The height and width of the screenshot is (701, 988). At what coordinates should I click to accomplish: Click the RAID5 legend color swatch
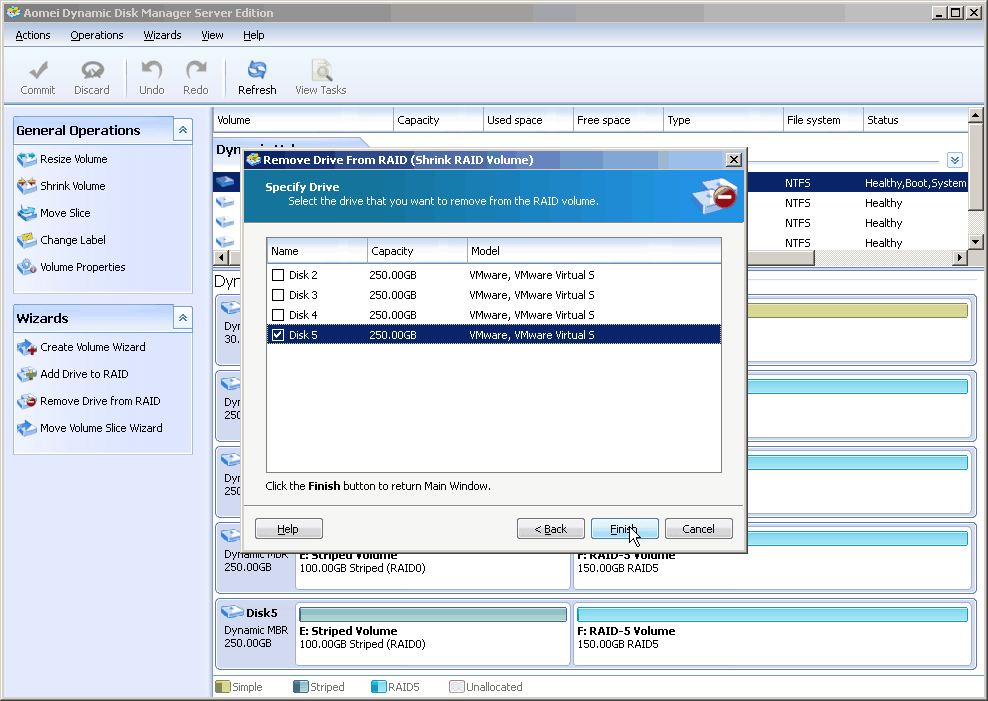tap(378, 687)
